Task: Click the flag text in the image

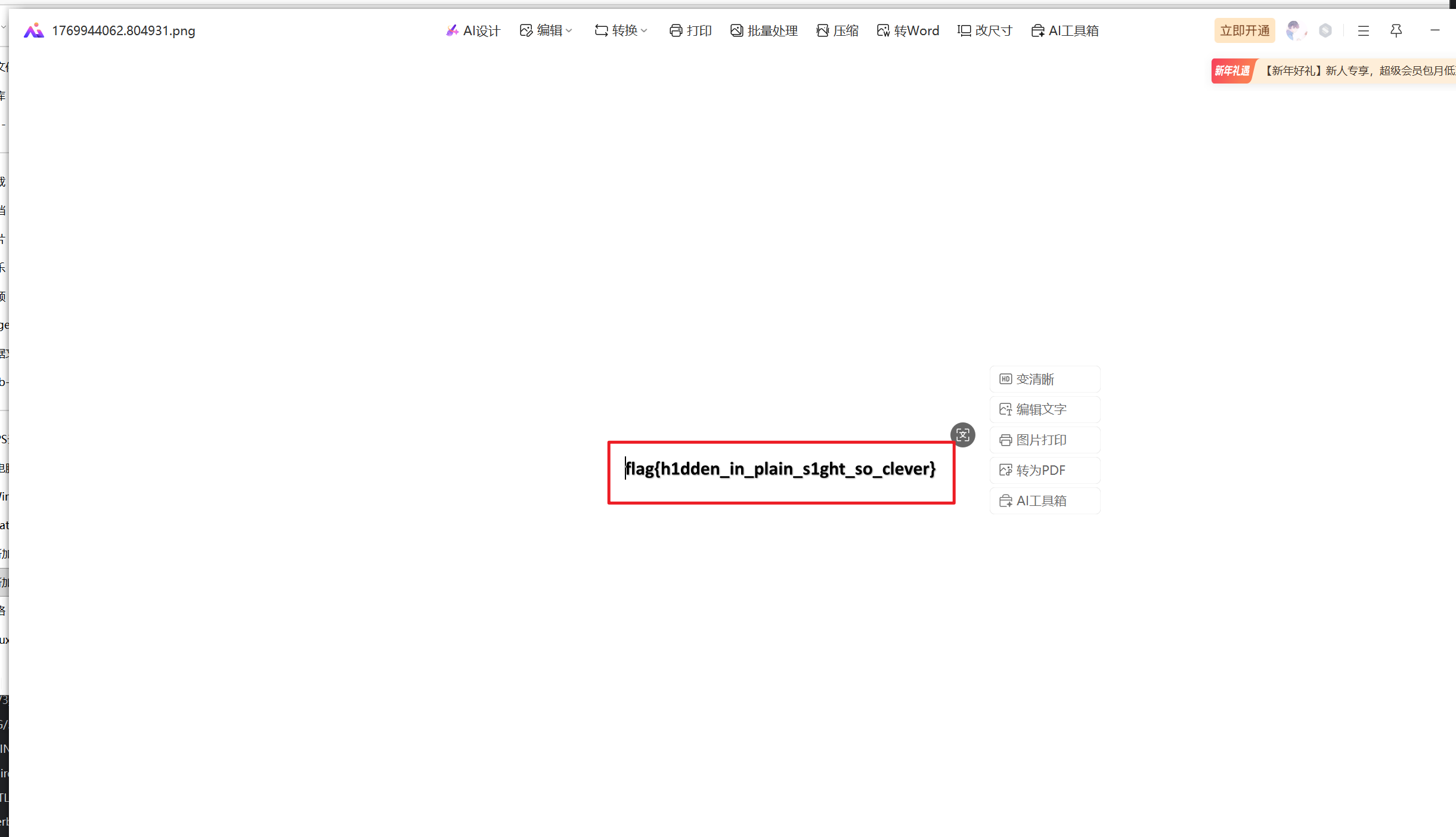Action: [780, 469]
